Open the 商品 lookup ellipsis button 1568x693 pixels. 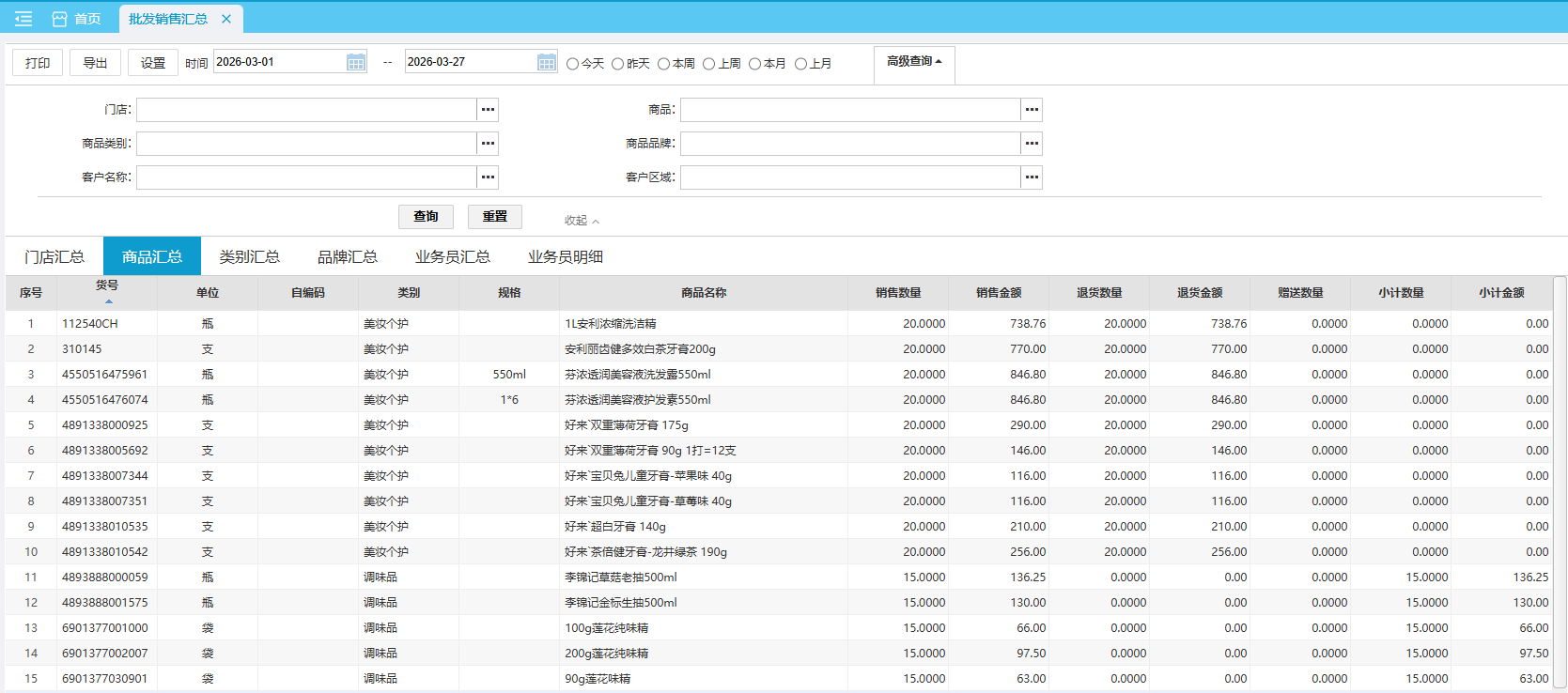click(x=1032, y=110)
